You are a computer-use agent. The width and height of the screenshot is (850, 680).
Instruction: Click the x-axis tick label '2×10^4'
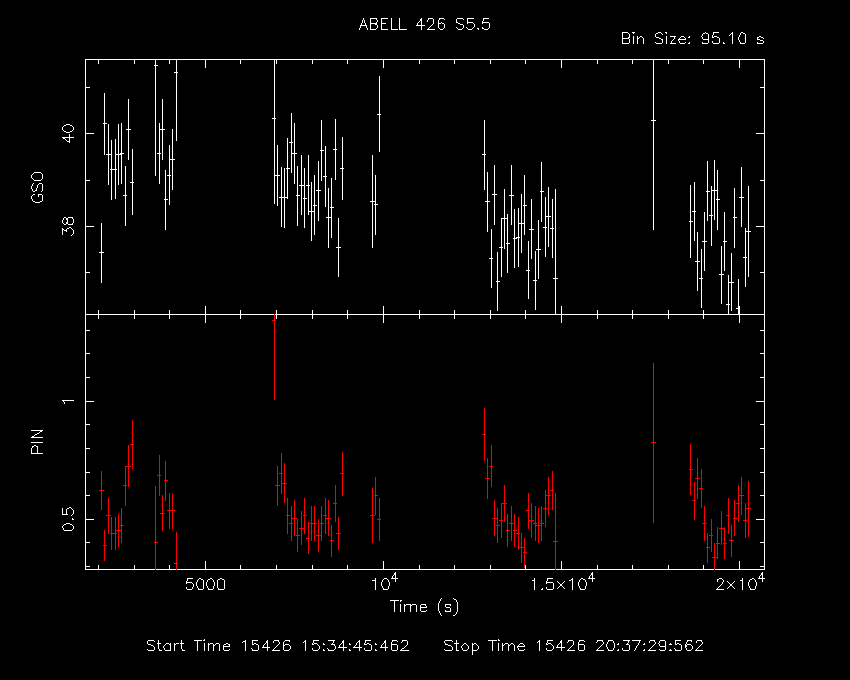[740, 582]
